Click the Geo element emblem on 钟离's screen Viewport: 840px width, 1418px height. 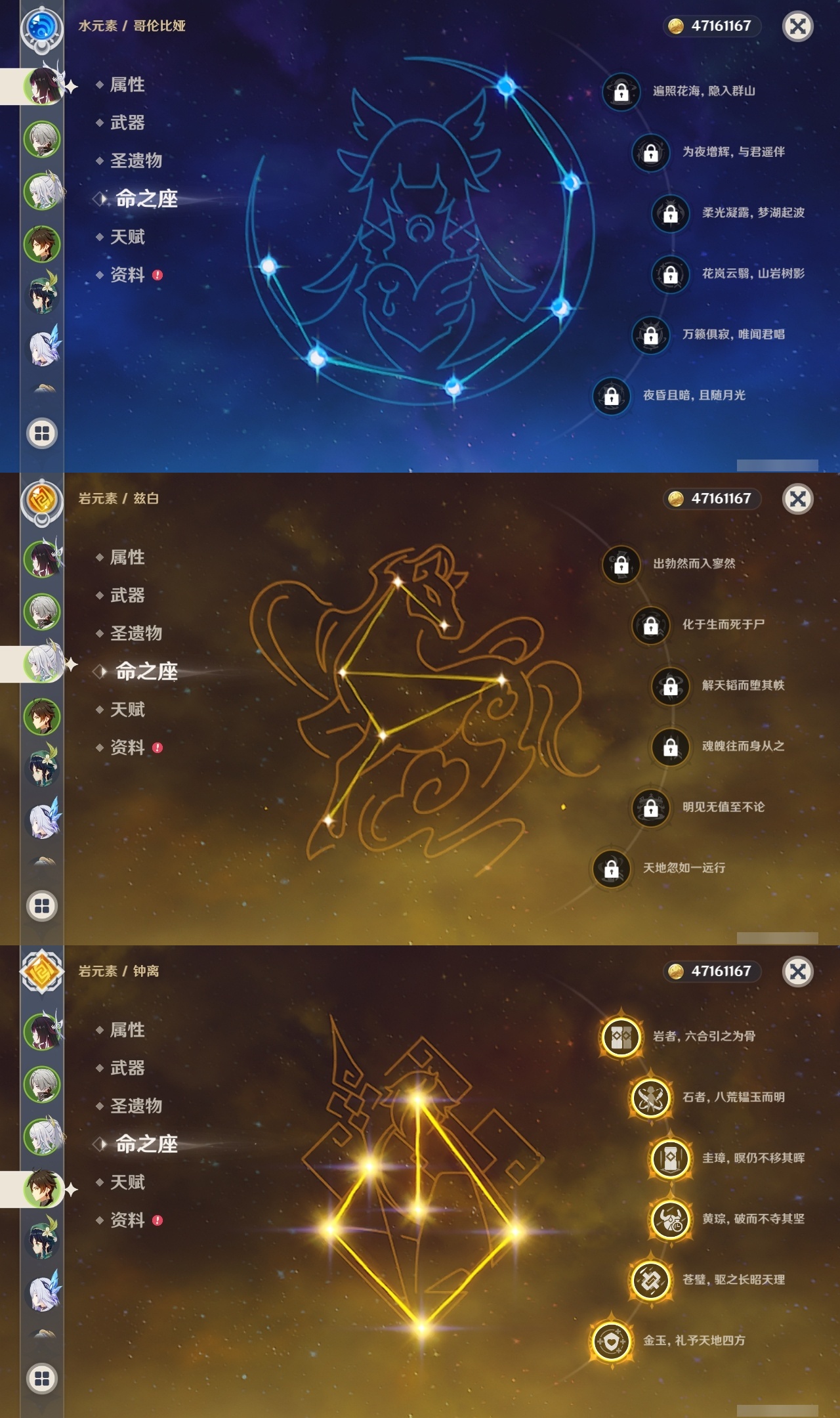tap(41, 972)
